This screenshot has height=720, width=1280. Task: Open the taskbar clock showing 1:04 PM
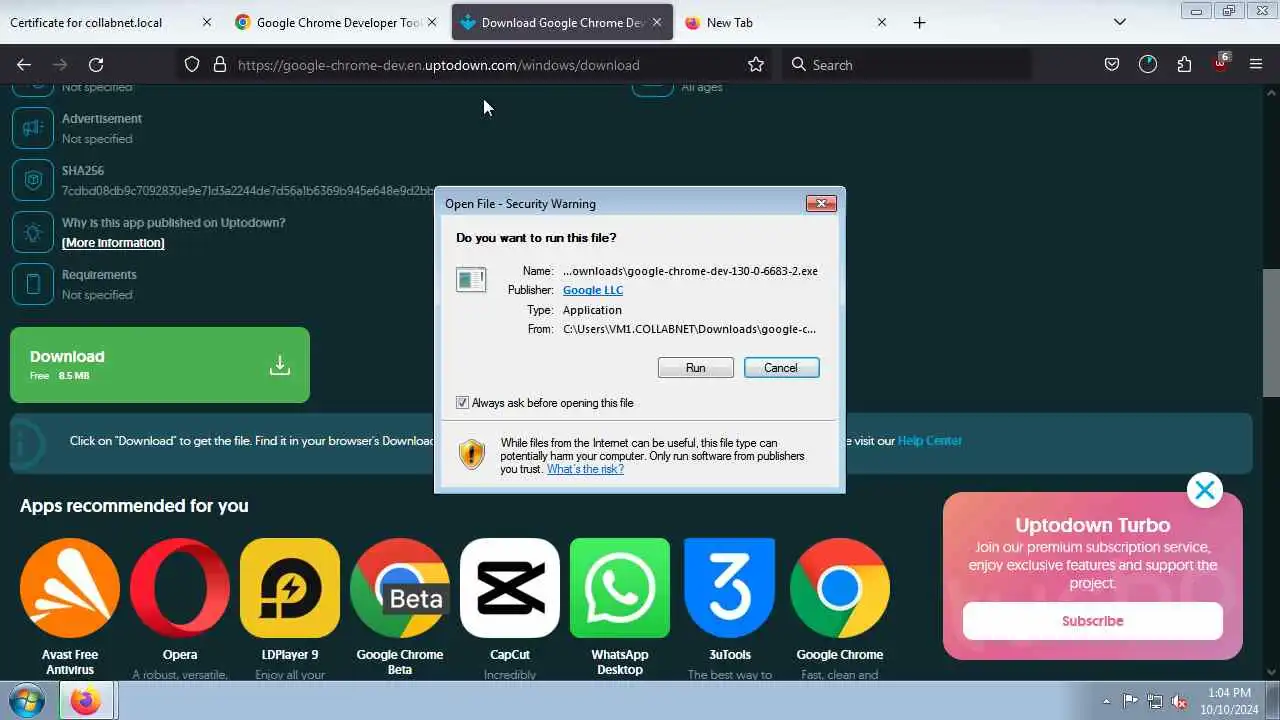pyautogui.click(x=1229, y=701)
